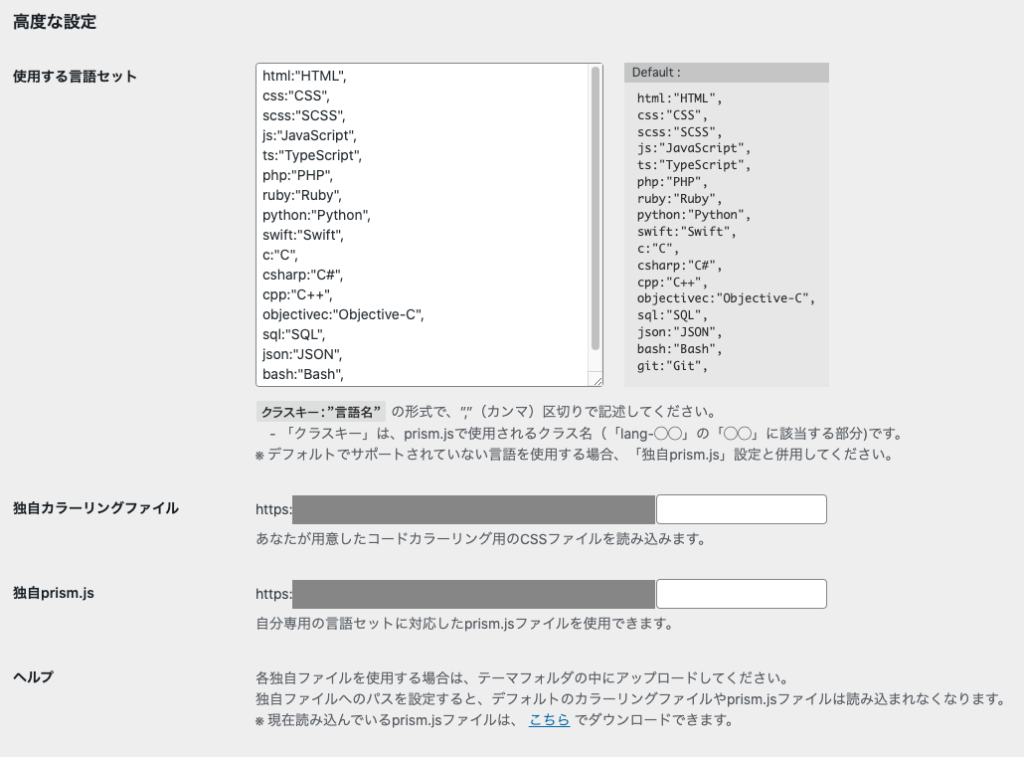The width and height of the screenshot is (1024, 757).
Task: Click python:"Python" line inside the editable textarea
Action: 316,215
